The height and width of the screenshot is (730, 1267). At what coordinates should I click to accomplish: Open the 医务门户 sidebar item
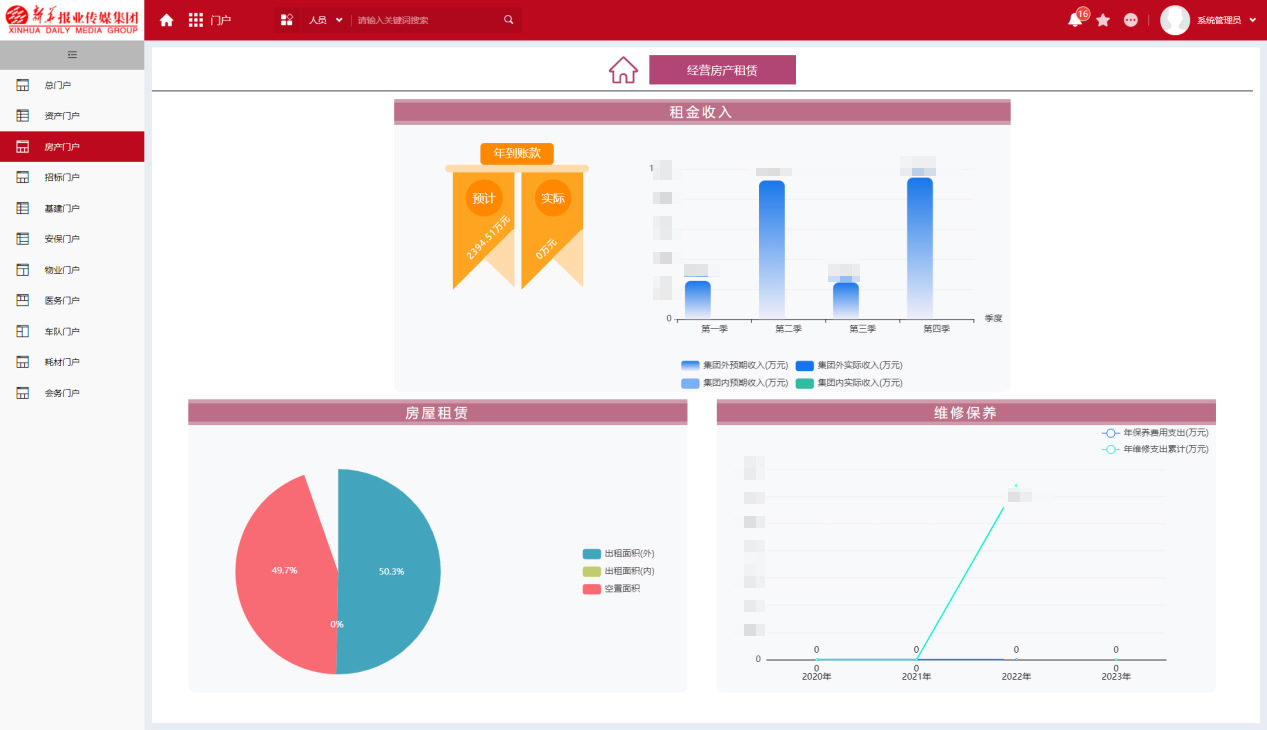click(72, 301)
